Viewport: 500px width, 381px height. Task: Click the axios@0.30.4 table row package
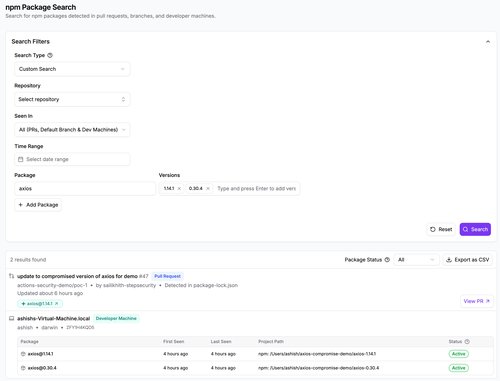click(42, 368)
